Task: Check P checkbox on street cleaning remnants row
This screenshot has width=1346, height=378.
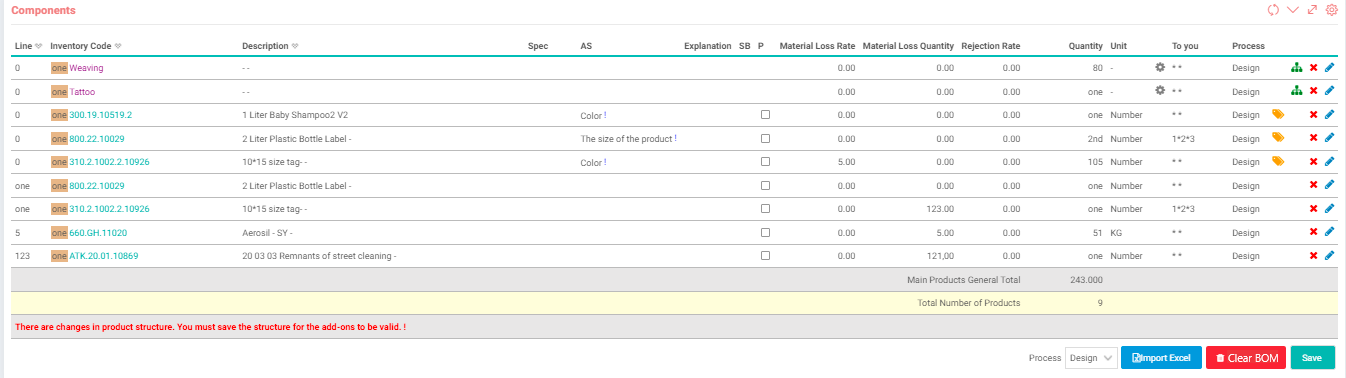Action: [765, 255]
